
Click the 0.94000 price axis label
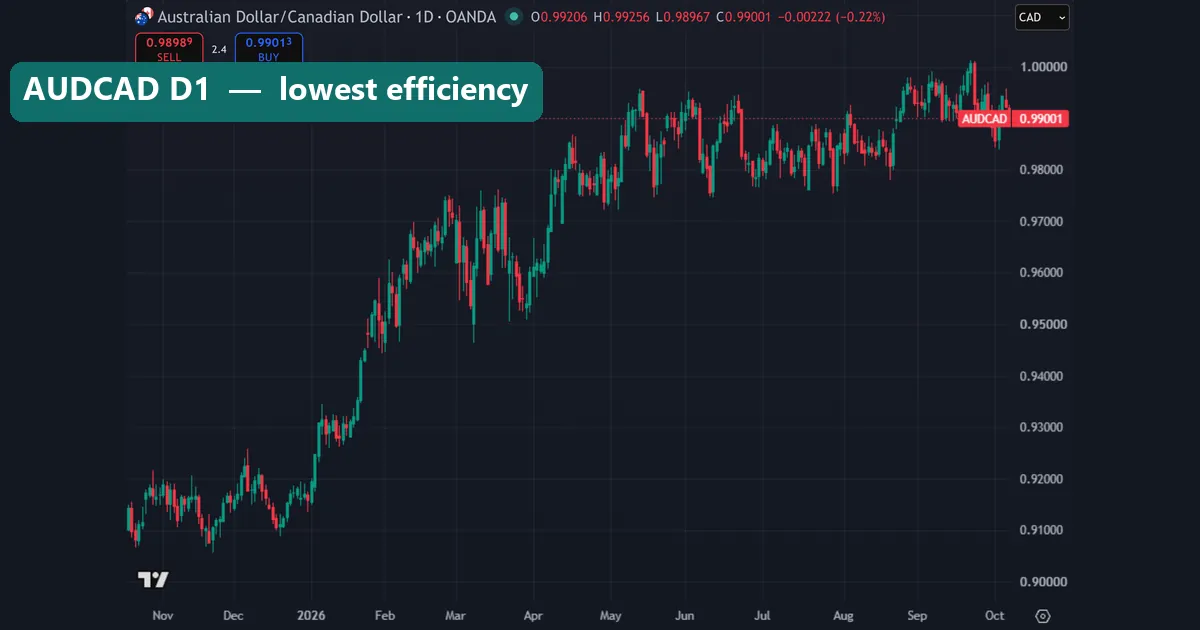click(x=1041, y=376)
